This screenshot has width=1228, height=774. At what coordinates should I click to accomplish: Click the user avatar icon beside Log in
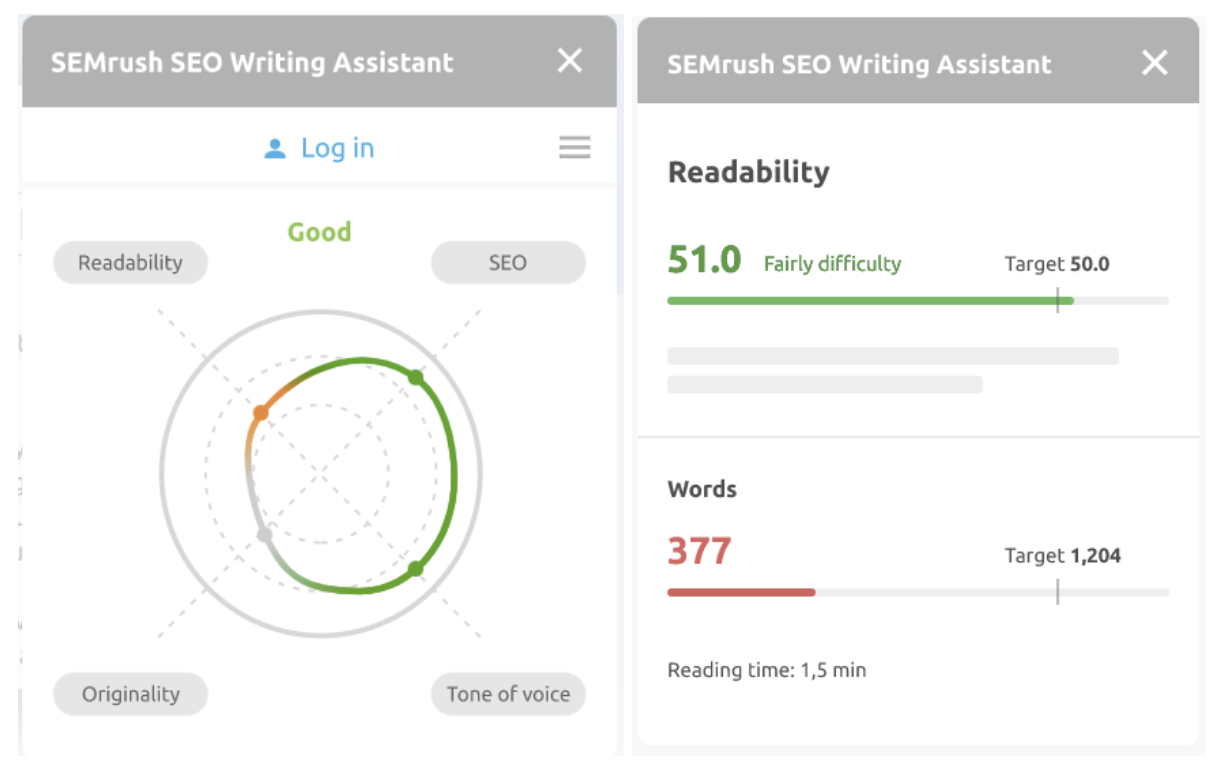tap(273, 147)
